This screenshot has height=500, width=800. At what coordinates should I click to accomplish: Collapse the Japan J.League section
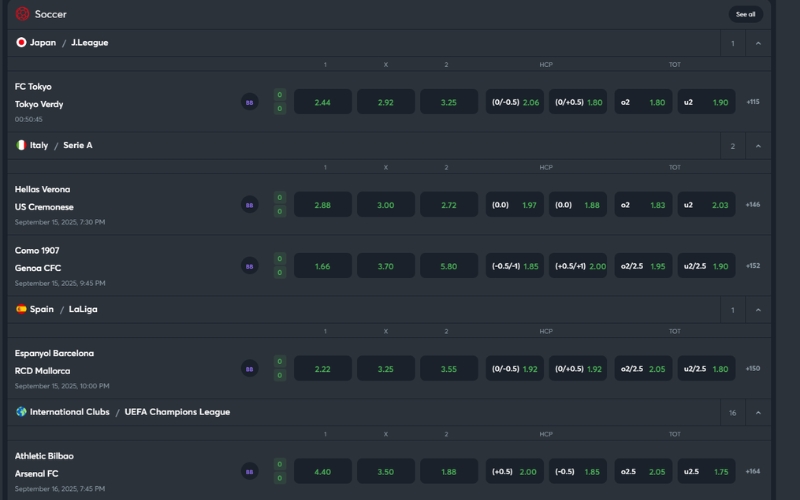758,43
